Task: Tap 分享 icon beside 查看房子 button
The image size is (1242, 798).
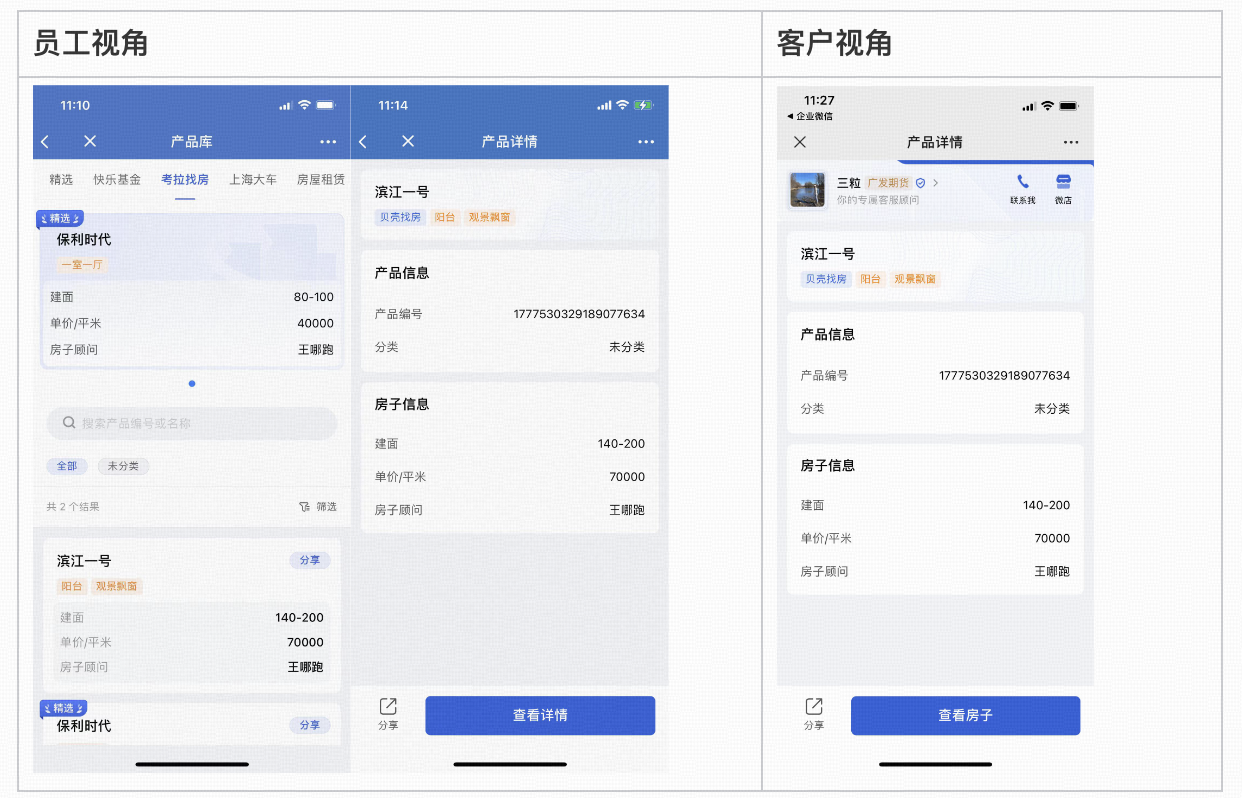Action: [814, 707]
